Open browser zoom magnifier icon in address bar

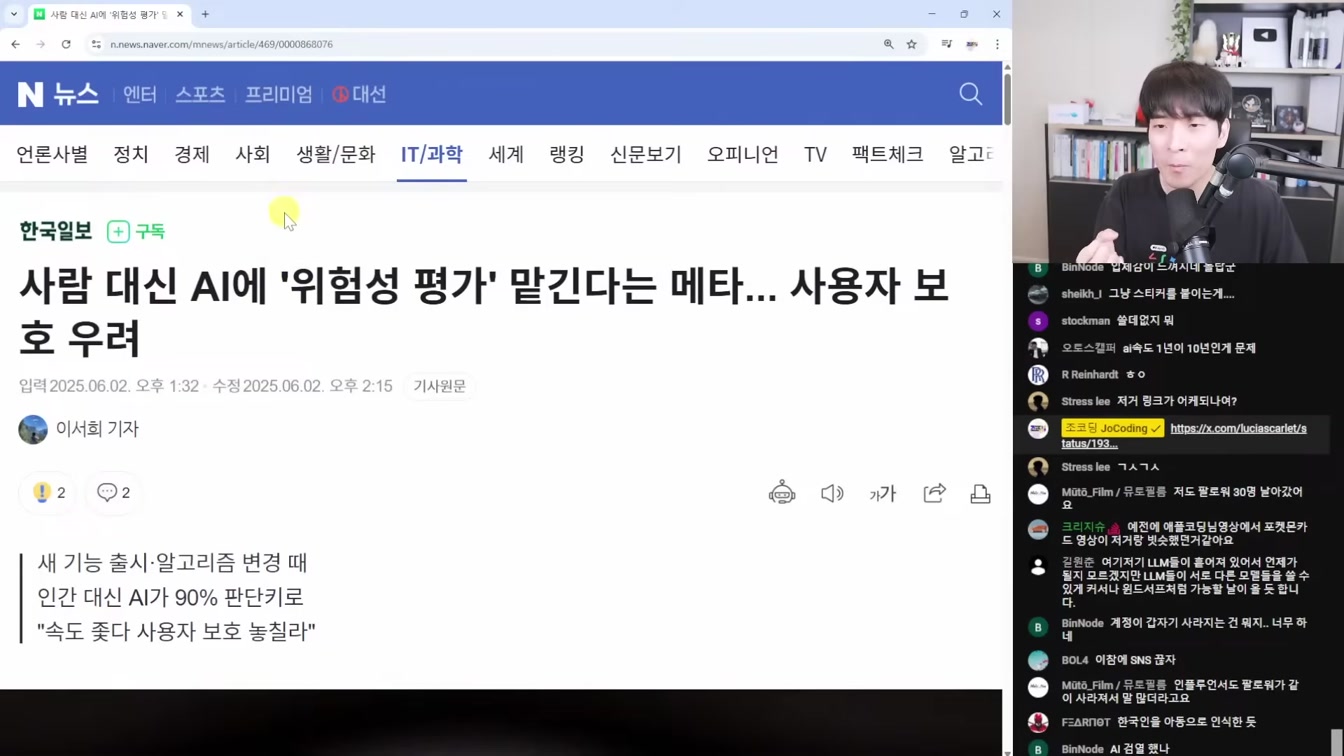pyautogui.click(x=888, y=44)
